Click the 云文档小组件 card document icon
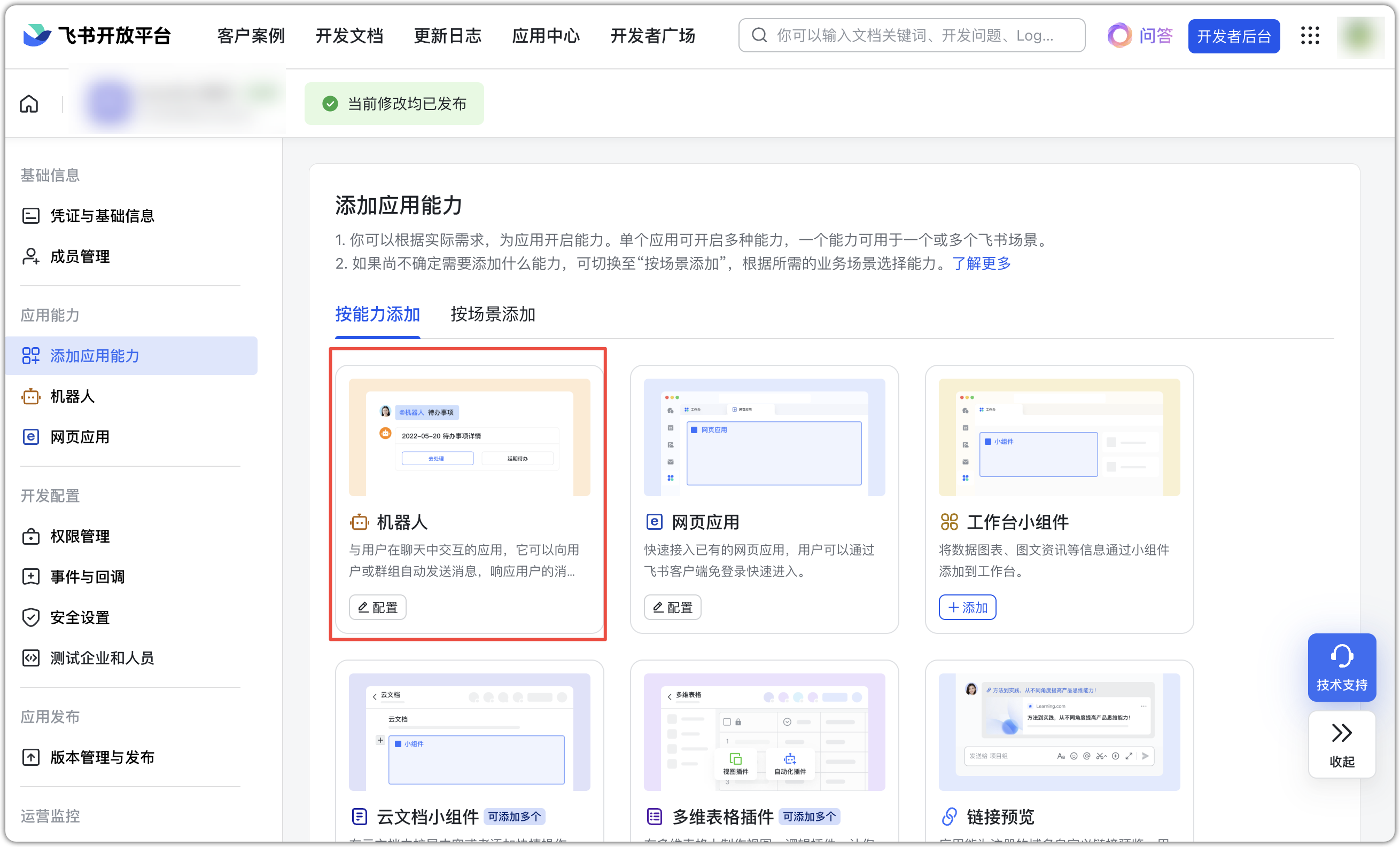Screen dimensions: 1400x847 (x=359, y=817)
